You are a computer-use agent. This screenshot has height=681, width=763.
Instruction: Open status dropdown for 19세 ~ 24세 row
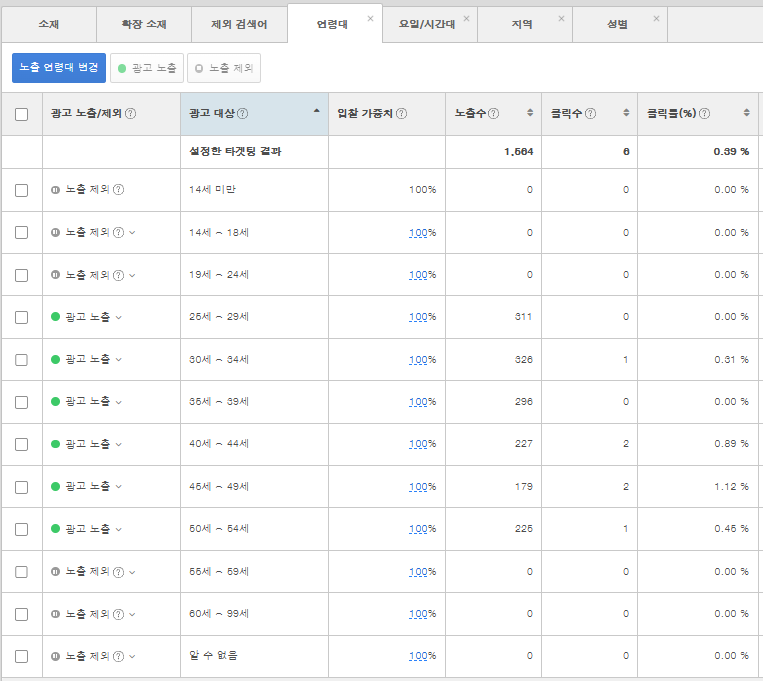click(132, 276)
